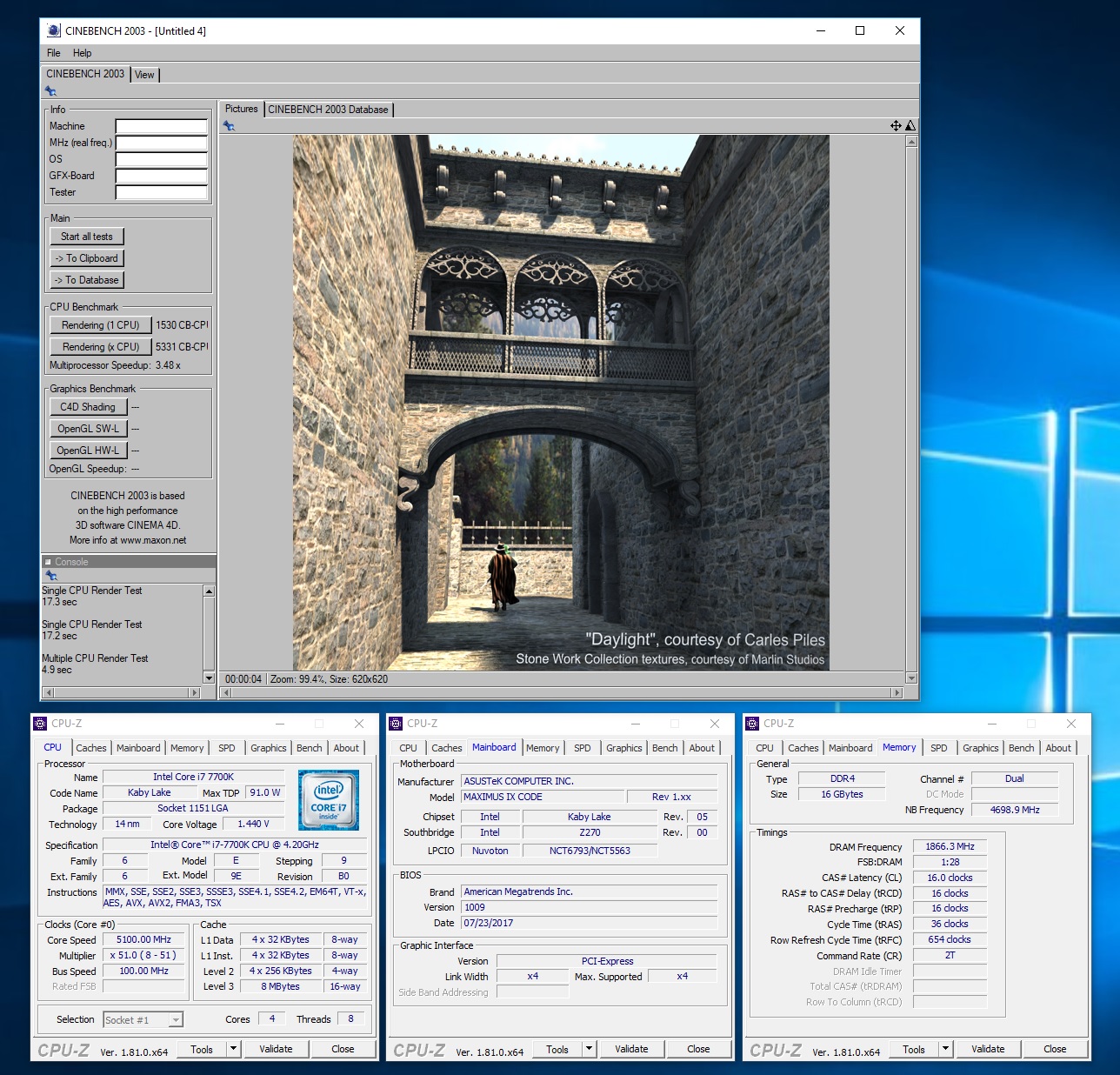Click the Intel Core i7 7700K name field
Image resolution: width=1120 pixels, height=1075 pixels.
[193, 777]
